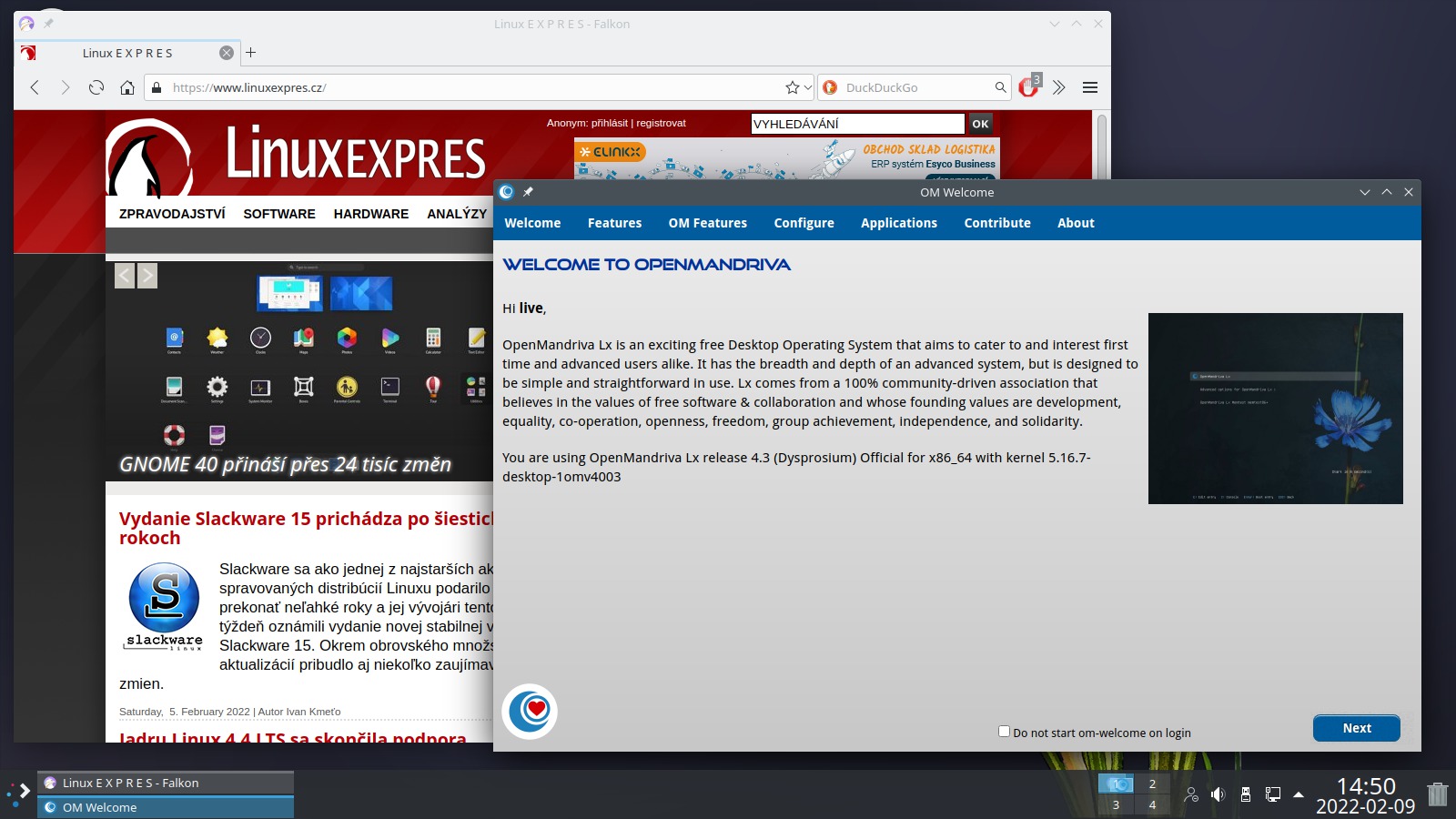Open the AdBlock icon with badge 3
Screen dimensions: 1456x819
click(1029, 86)
